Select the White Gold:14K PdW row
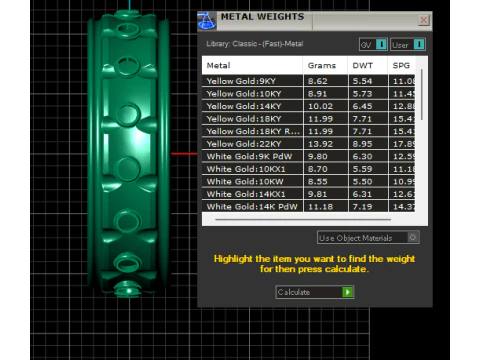 point(309,207)
